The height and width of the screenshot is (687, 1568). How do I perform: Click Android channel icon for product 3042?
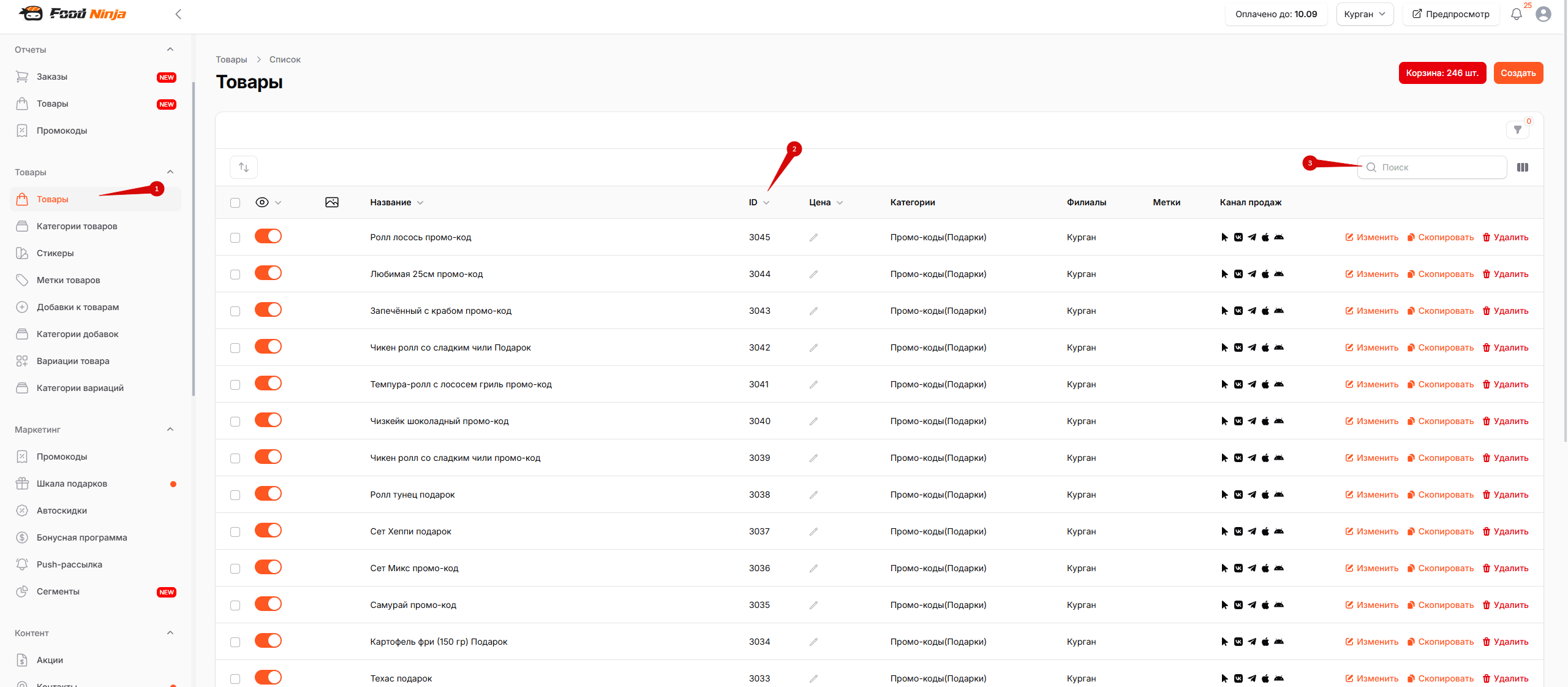point(1279,347)
